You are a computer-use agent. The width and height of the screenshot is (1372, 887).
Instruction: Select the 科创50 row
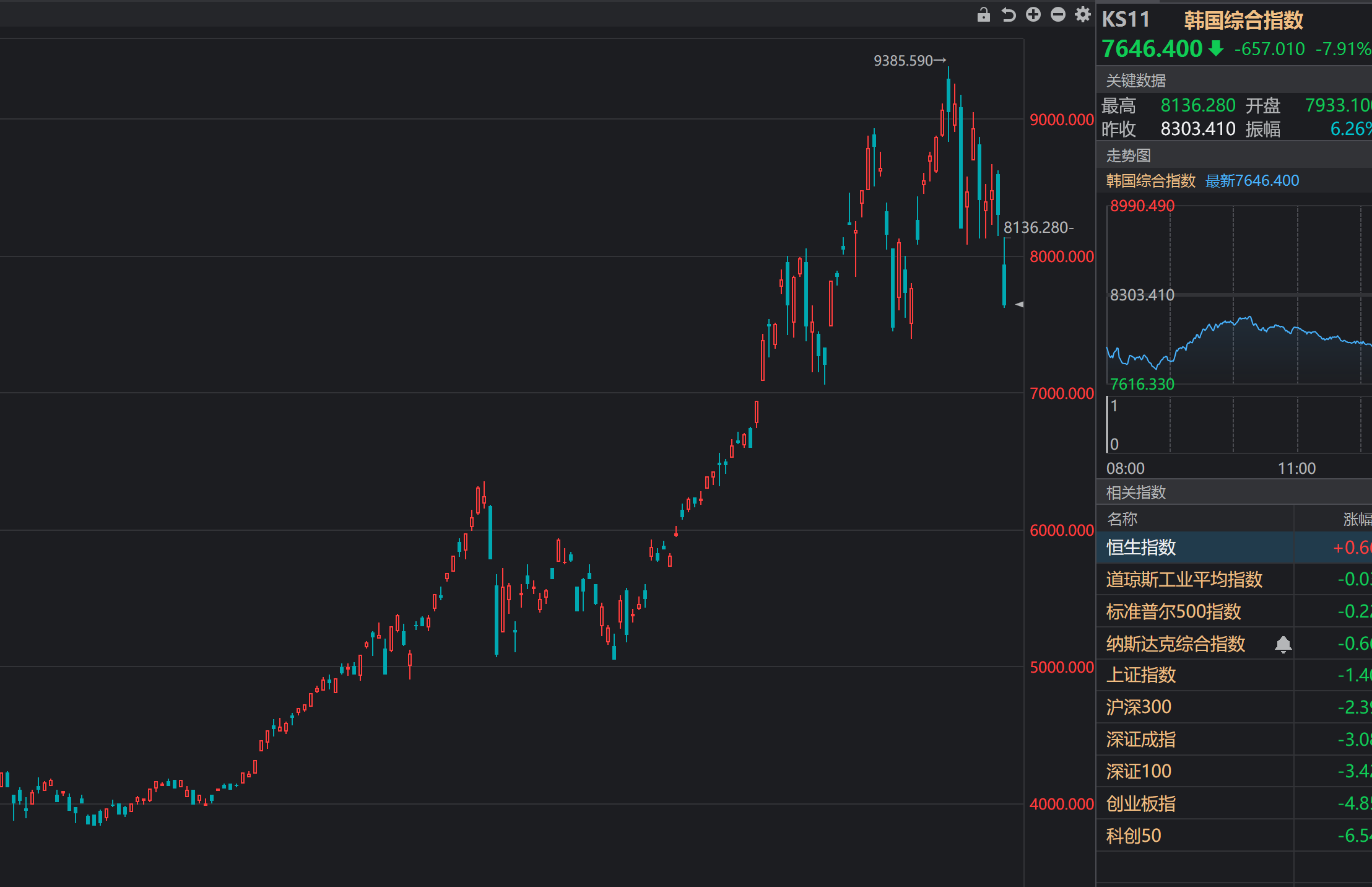click(1234, 836)
